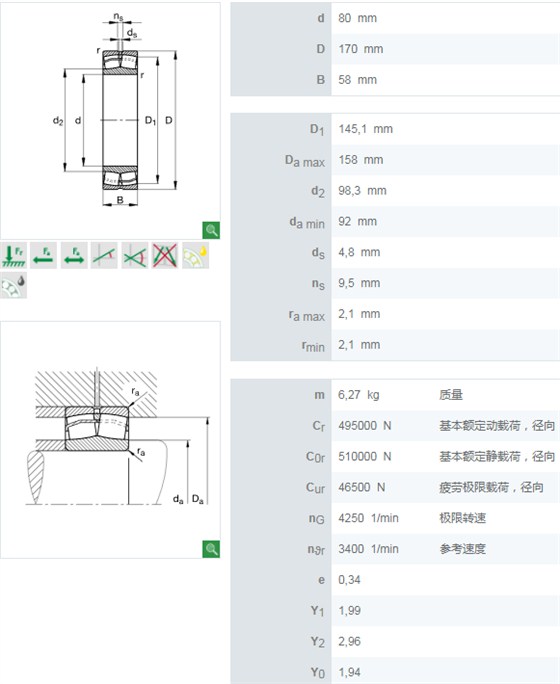Viewport: 560px width, 684px height.
Task: Click the 基本额定动载荷，径向 description
Action: (497, 426)
